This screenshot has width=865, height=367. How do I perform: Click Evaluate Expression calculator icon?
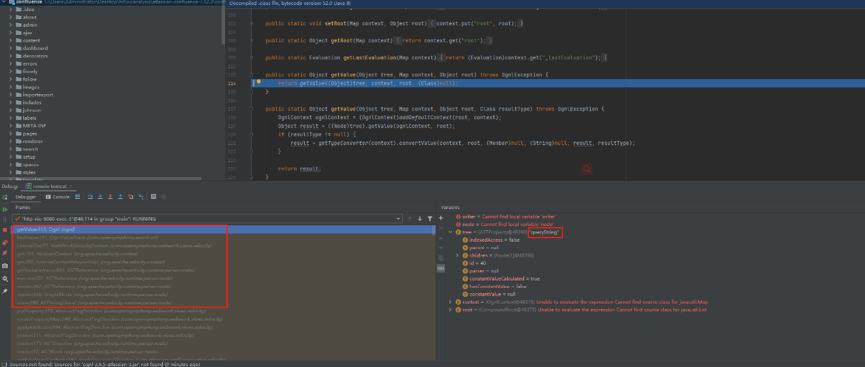click(153, 196)
